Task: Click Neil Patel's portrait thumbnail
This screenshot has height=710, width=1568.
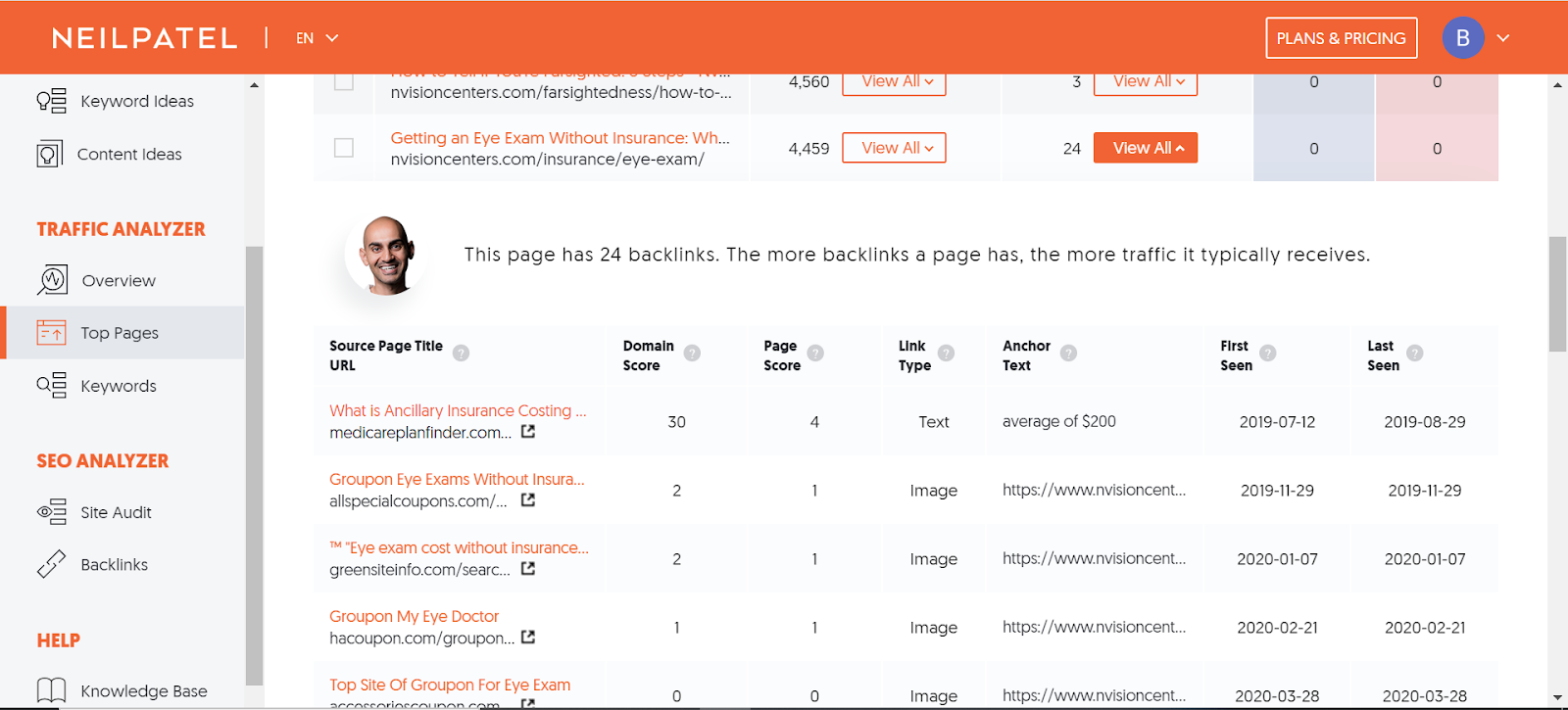Action: coord(387,255)
